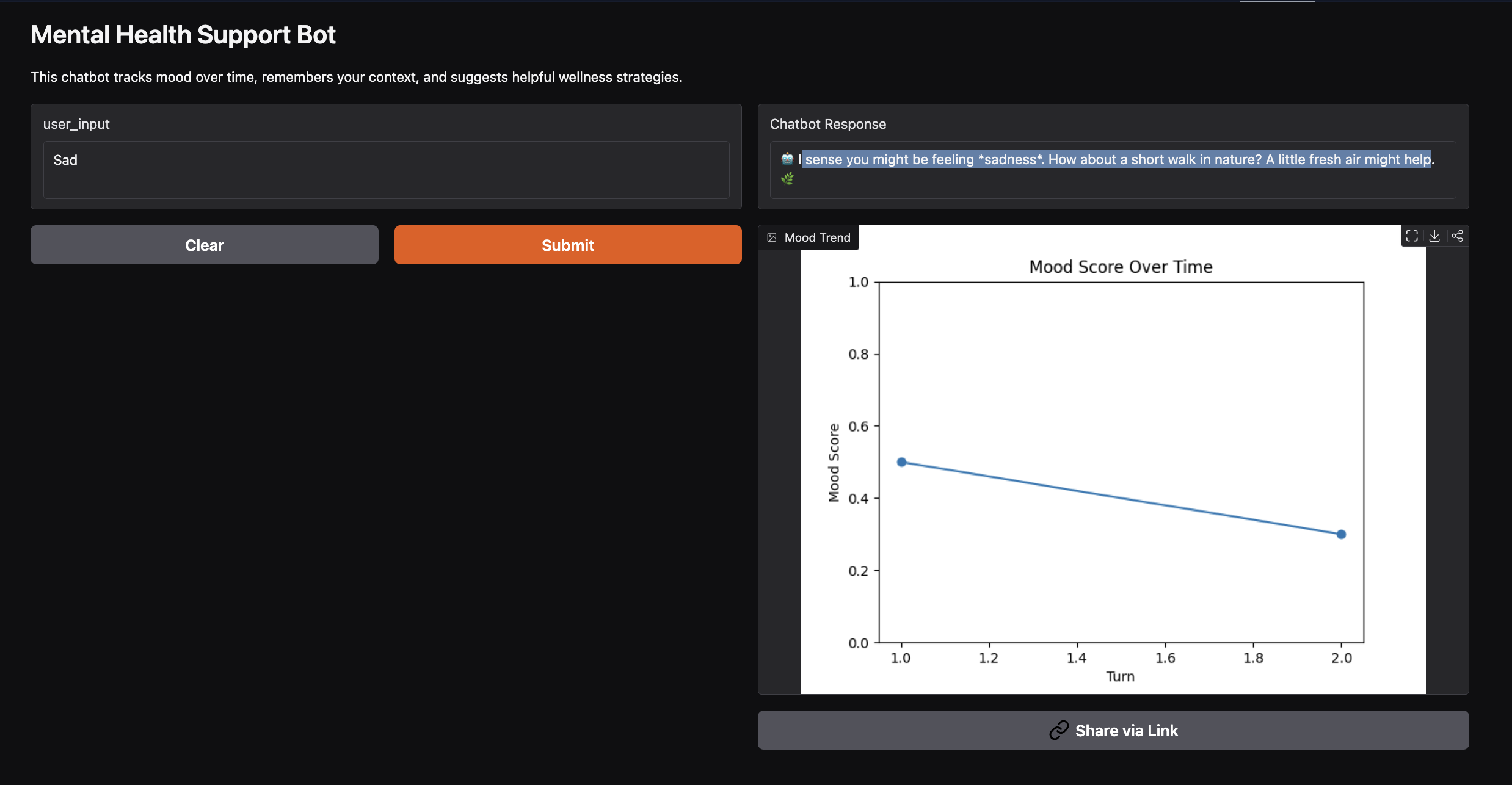The width and height of the screenshot is (1512, 785).
Task: Click the leaf emoji in response box
Action: [x=787, y=179]
